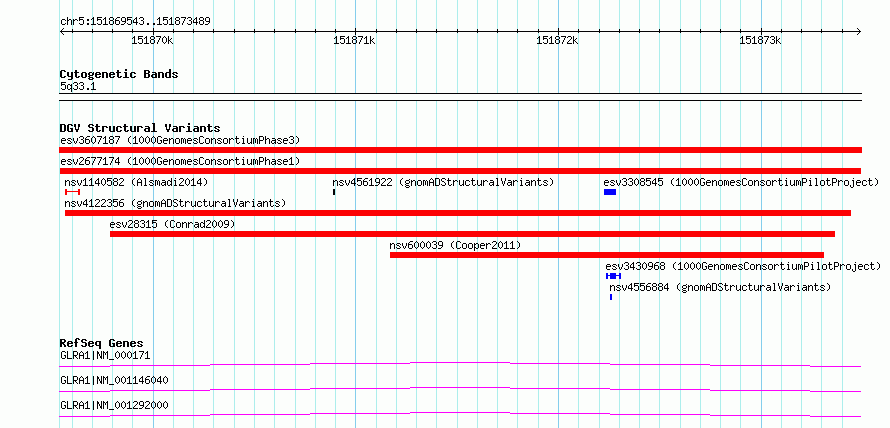
Task: Open the esv28315 (Conrad2009) label
Action: [172, 224]
